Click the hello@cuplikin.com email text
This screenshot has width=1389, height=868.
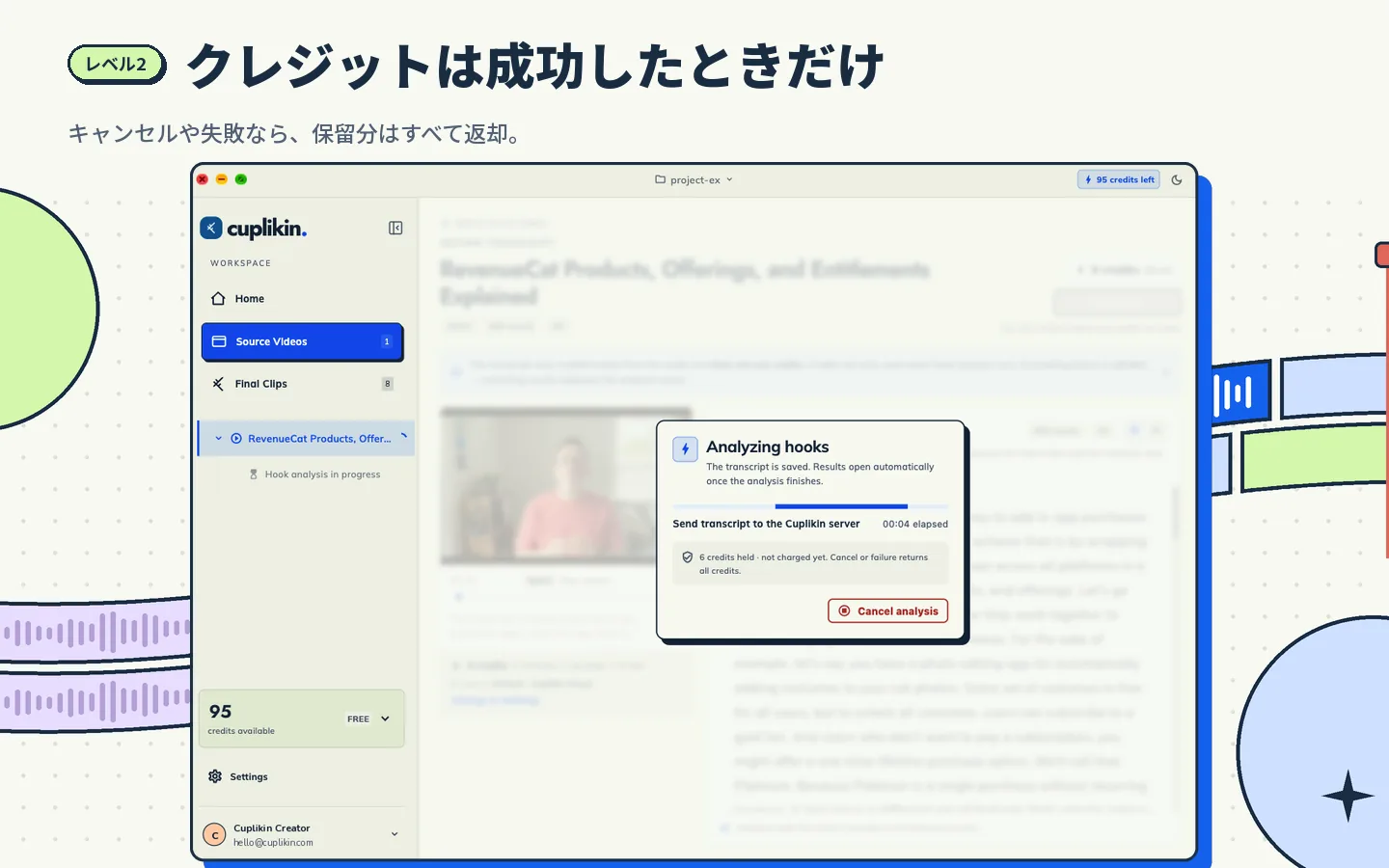point(273,843)
